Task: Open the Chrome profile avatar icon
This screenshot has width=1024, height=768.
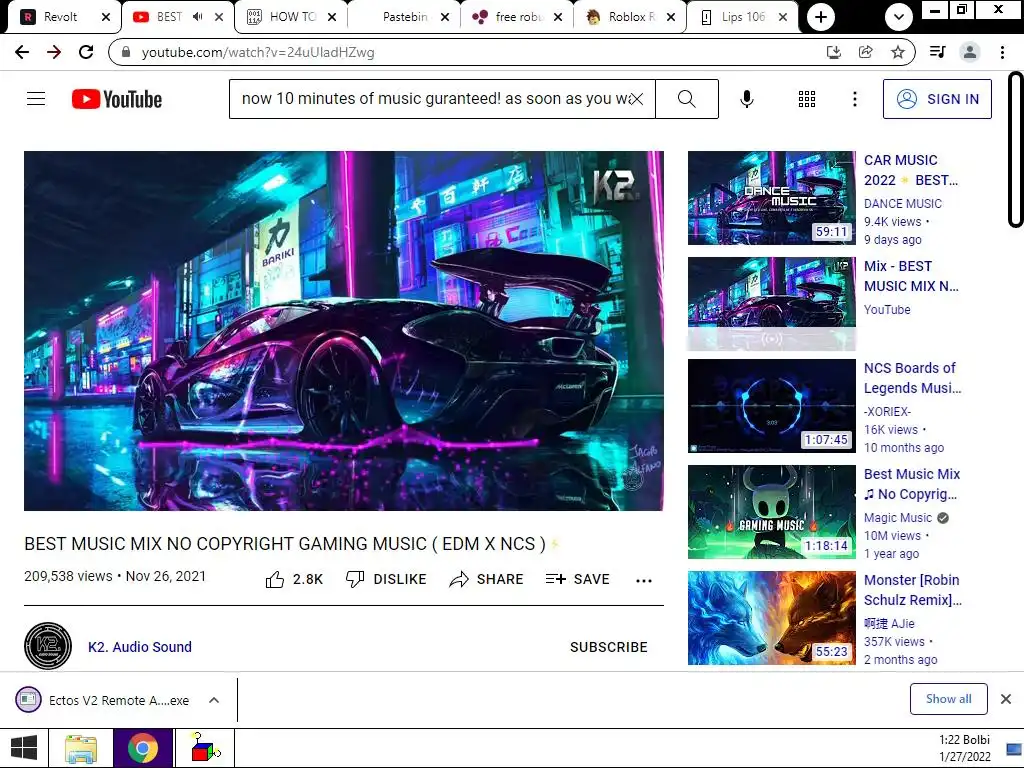Action: (x=970, y=52)
